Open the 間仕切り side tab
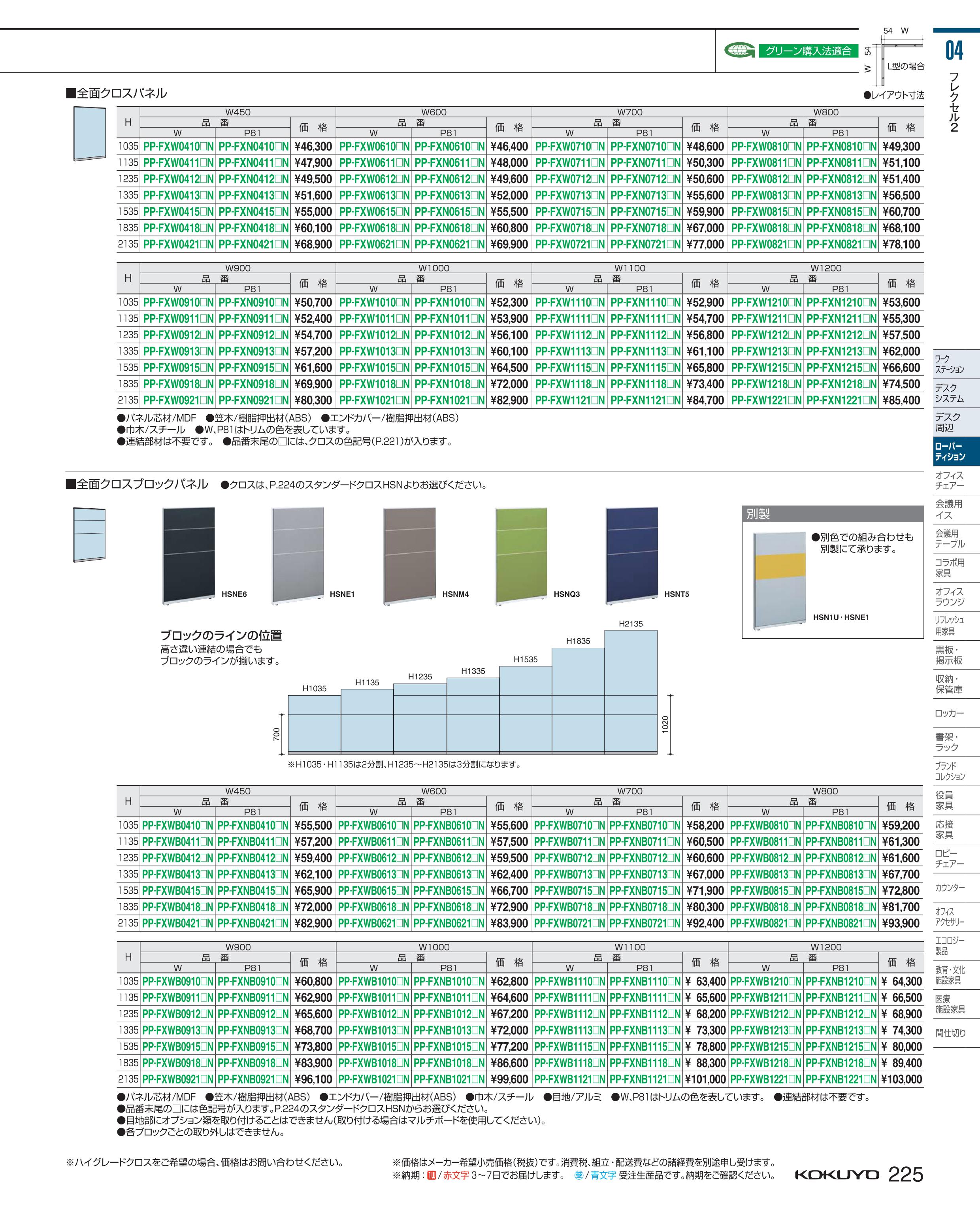This screenshot has height=1209, width=980. coord(956,1033)
